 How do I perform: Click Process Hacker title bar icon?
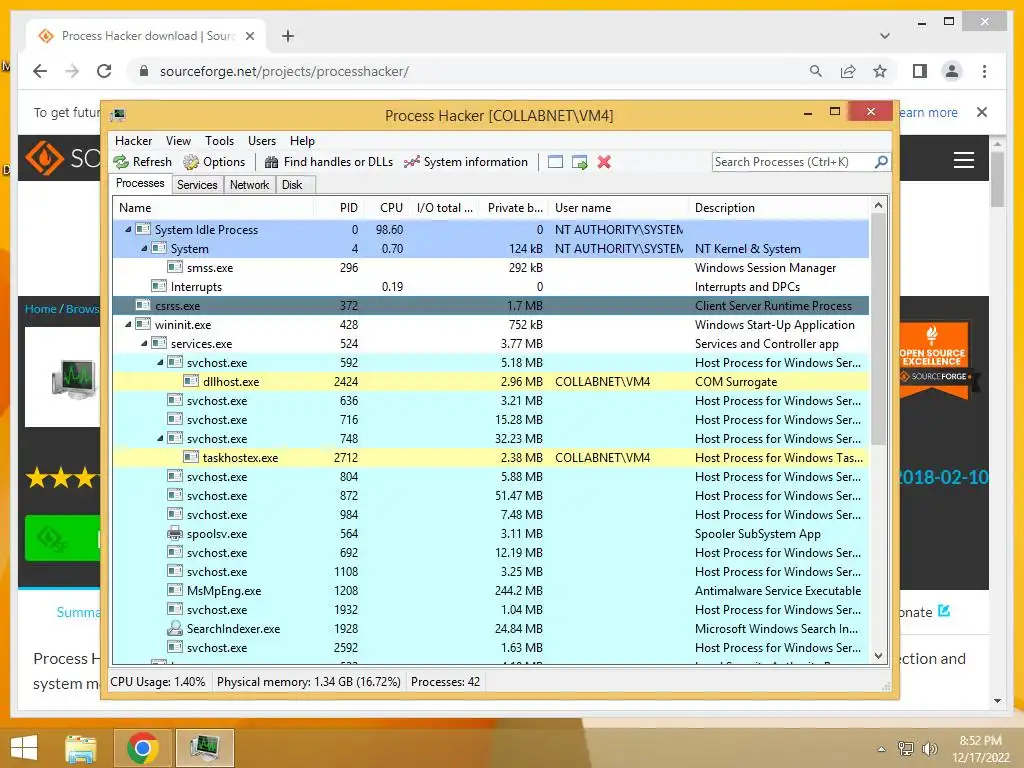click(118, 116)
